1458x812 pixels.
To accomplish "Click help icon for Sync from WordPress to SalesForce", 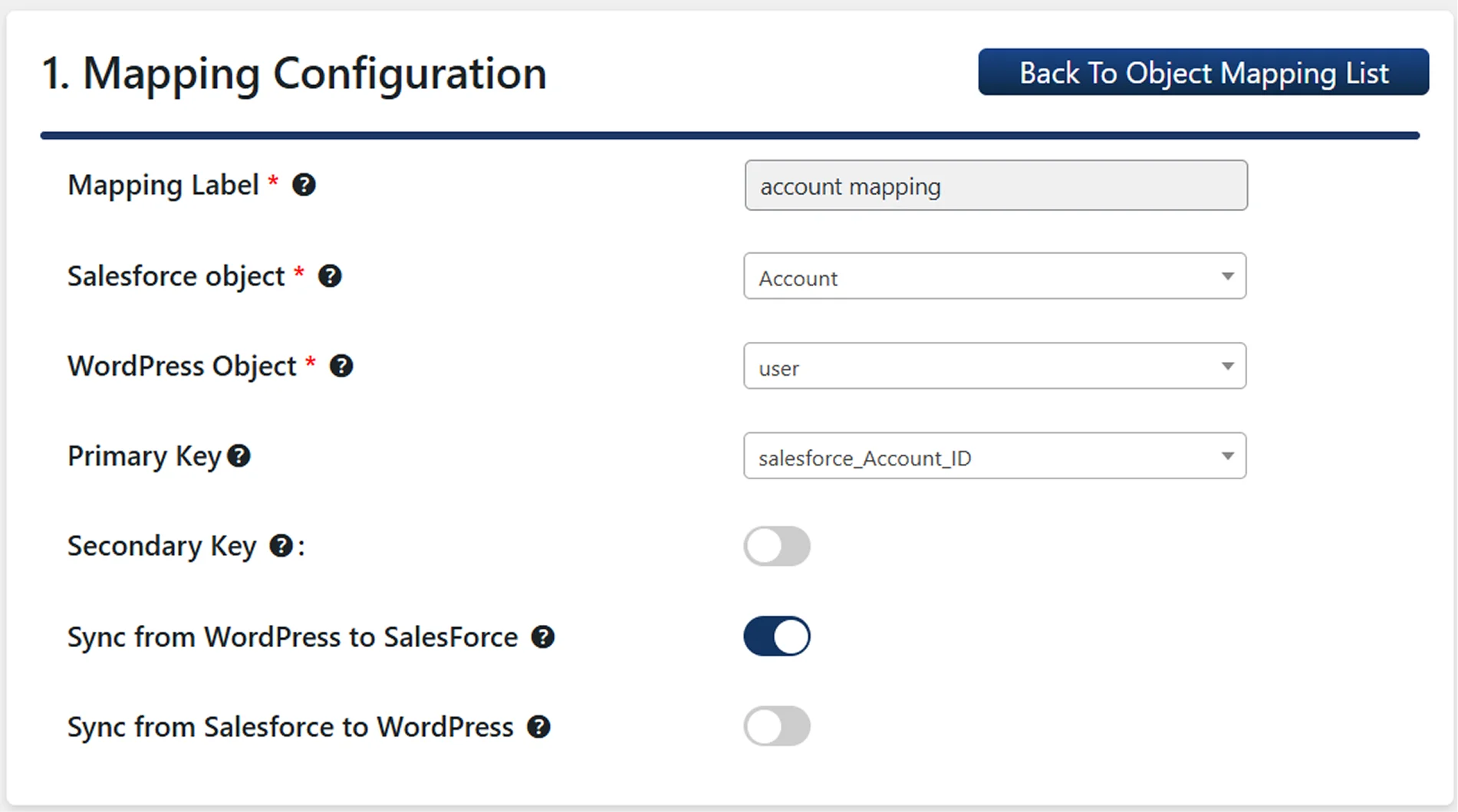I will [543, 637].
